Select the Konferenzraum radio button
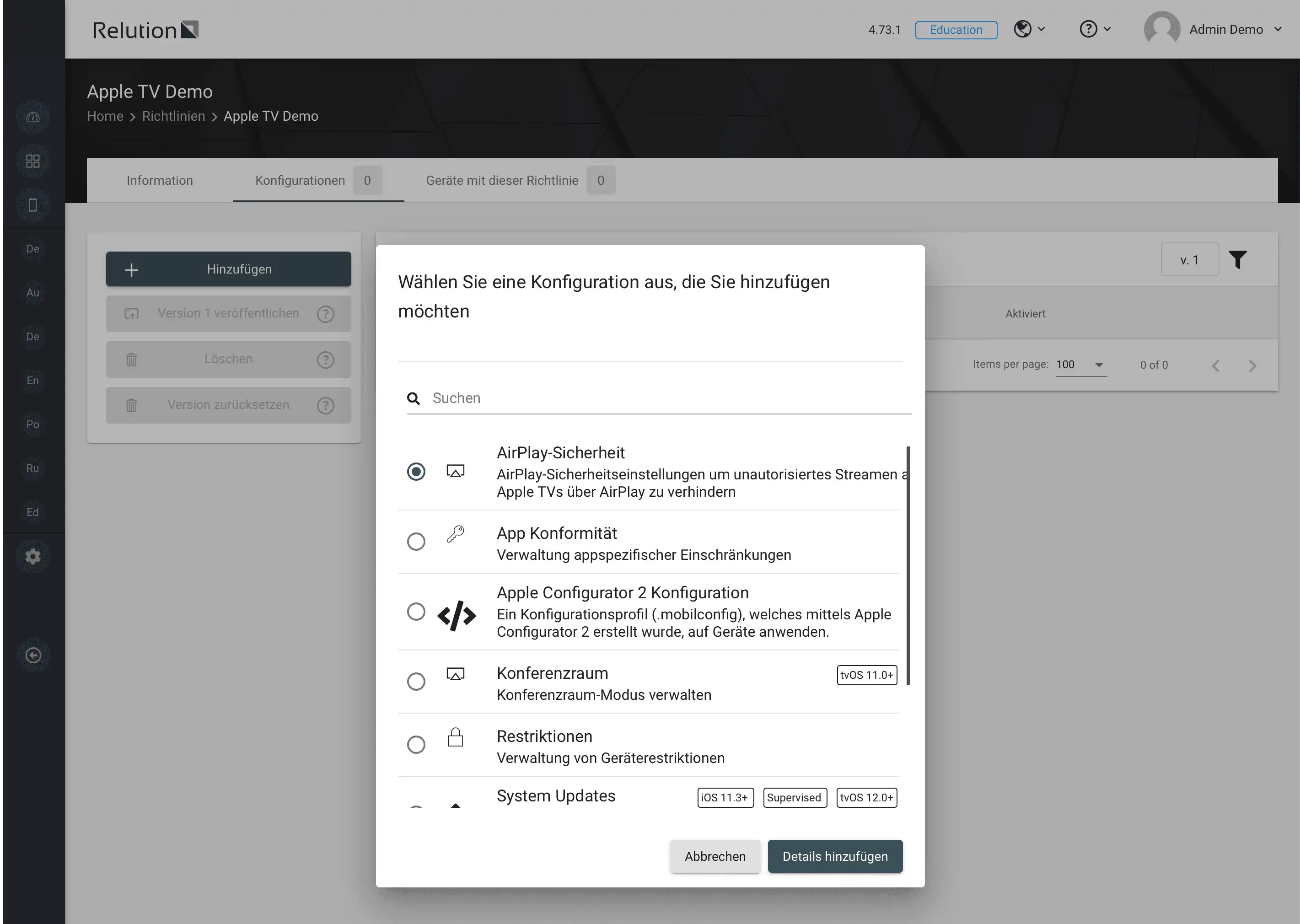 click(x=416, y=681)
